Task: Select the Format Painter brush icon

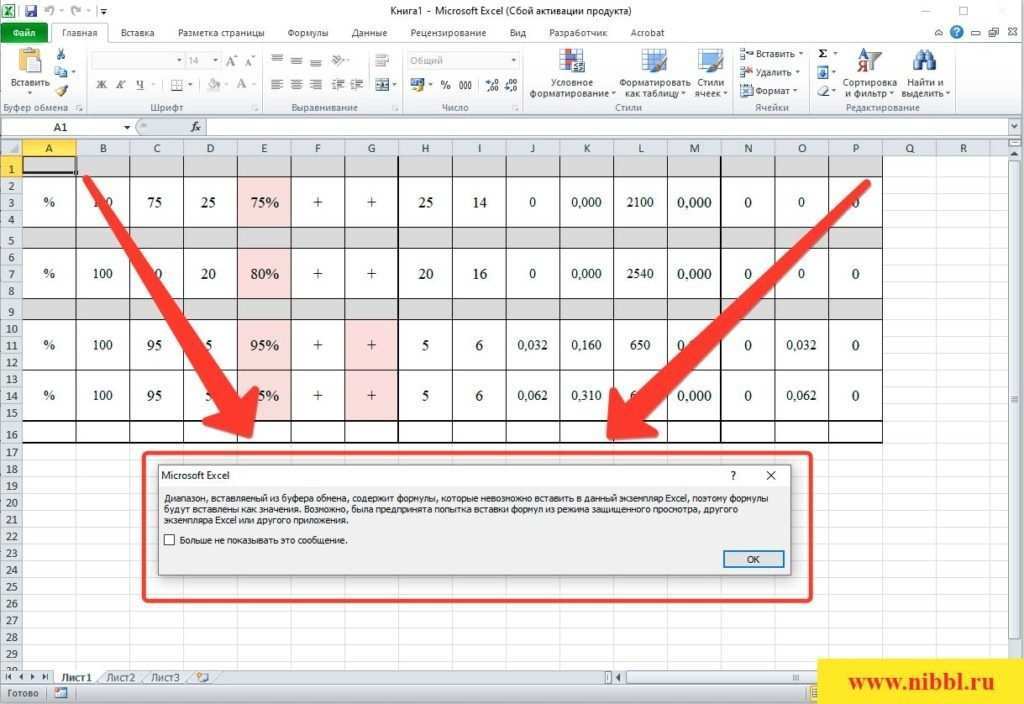Action: tap(61, 90)
